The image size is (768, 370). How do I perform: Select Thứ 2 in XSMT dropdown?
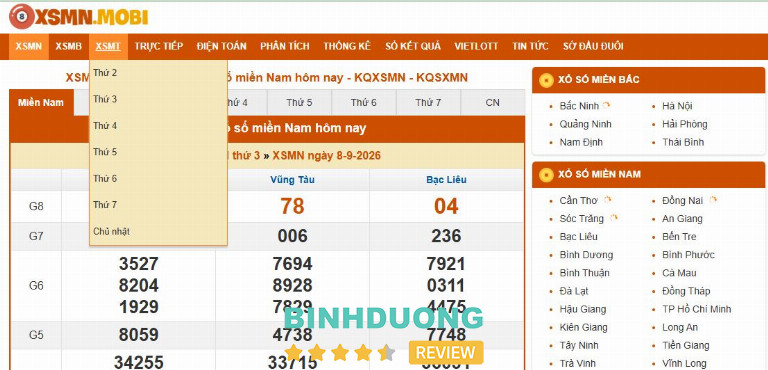pyautogui.click(x=158, y=73)
